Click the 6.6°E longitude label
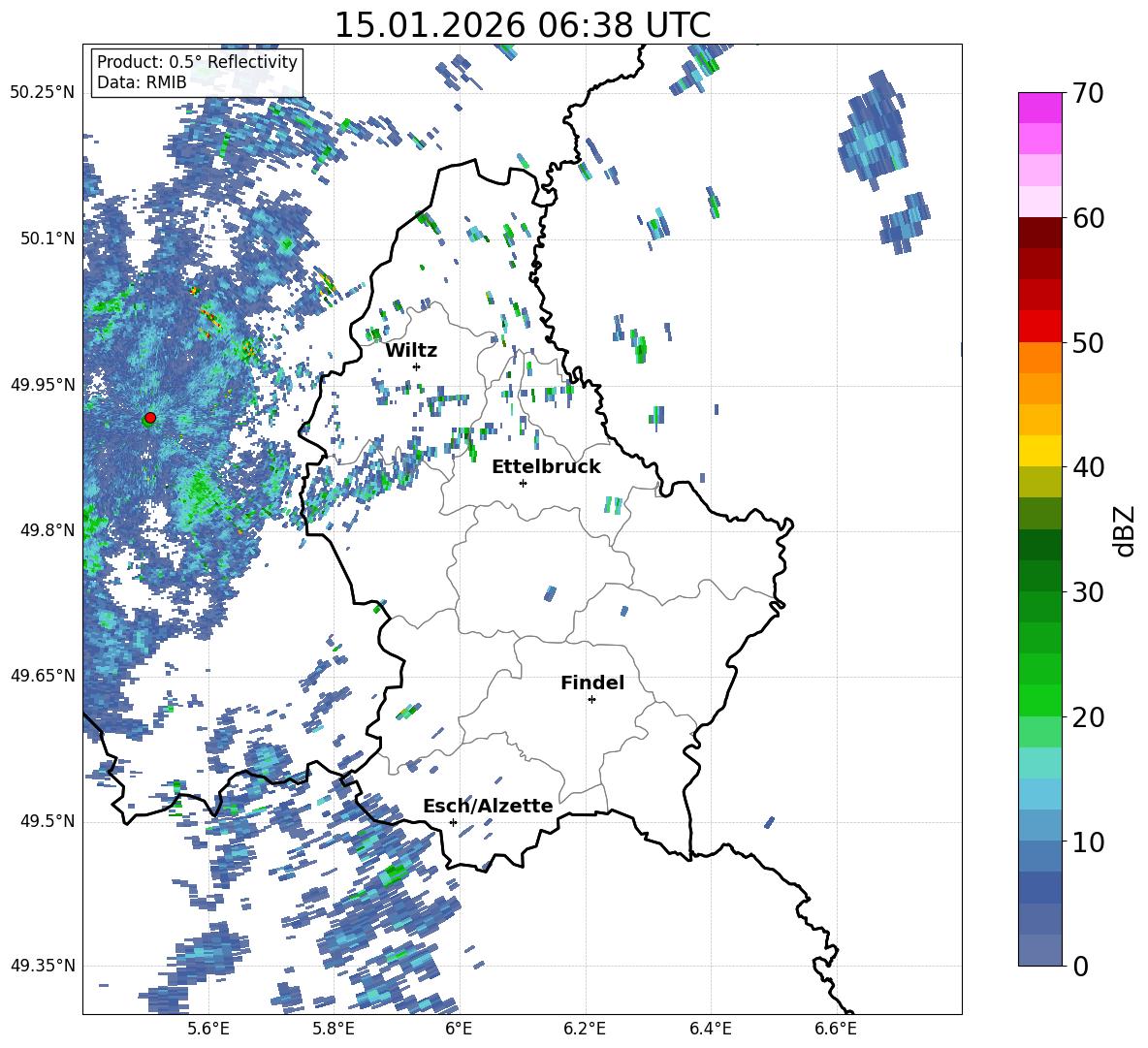Screen dimensions: 1148x1048 [x=836, y=1030]
